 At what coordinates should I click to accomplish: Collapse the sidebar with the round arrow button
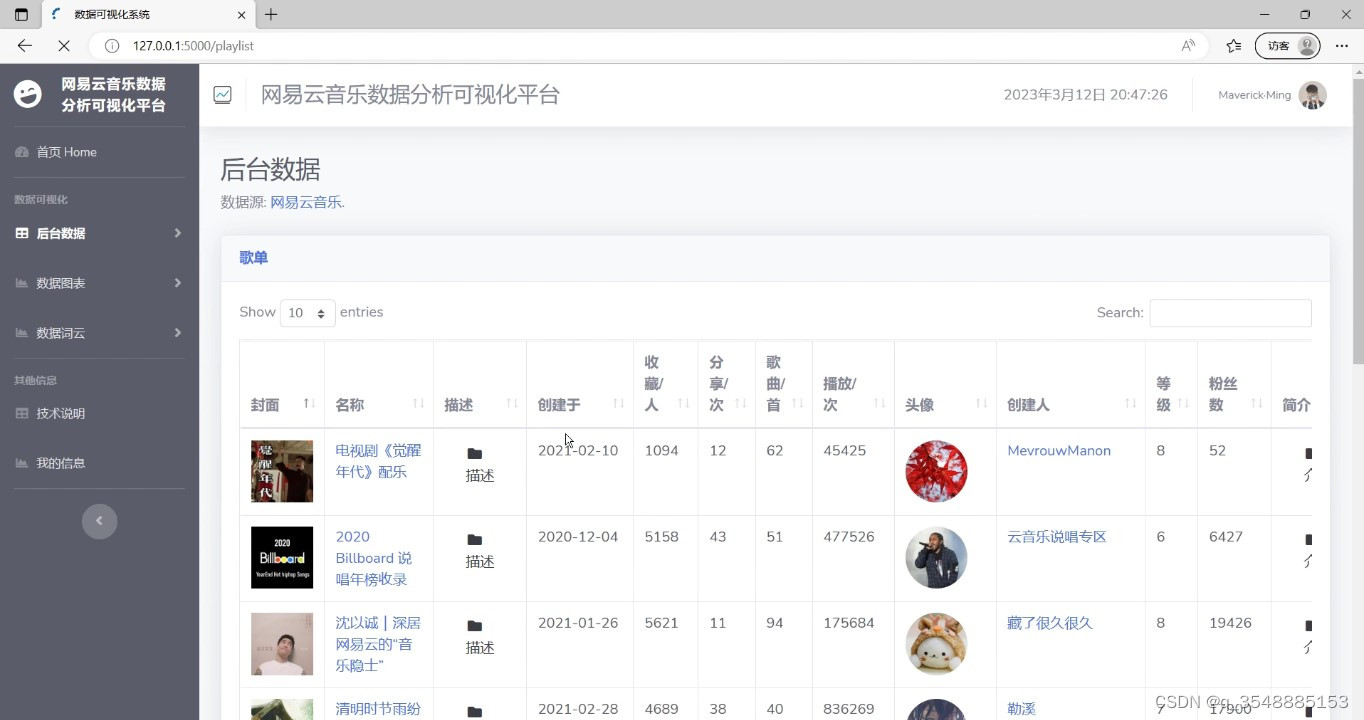99,521
